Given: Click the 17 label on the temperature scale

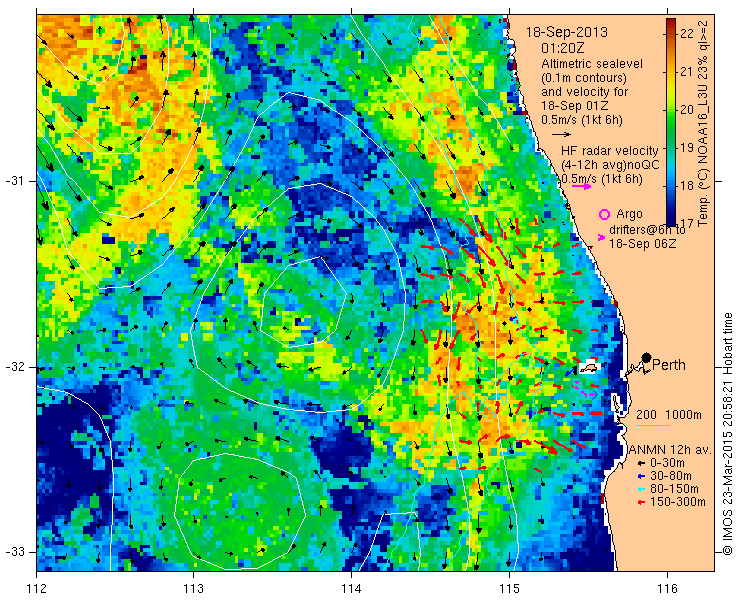Looking at the screenshot, I should pos(687,222).
